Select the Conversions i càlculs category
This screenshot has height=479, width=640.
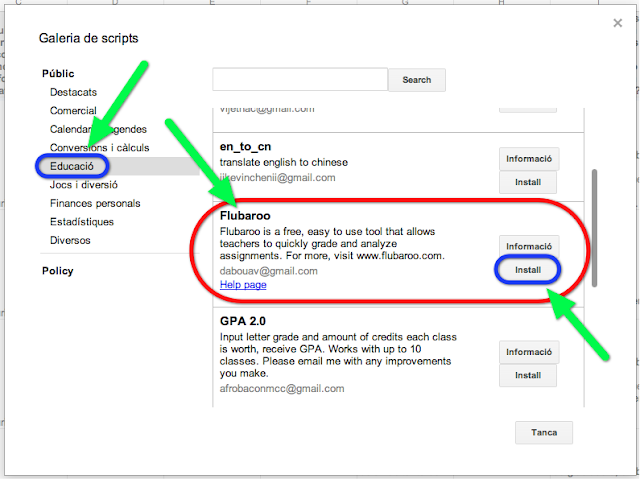coord(100,148)
